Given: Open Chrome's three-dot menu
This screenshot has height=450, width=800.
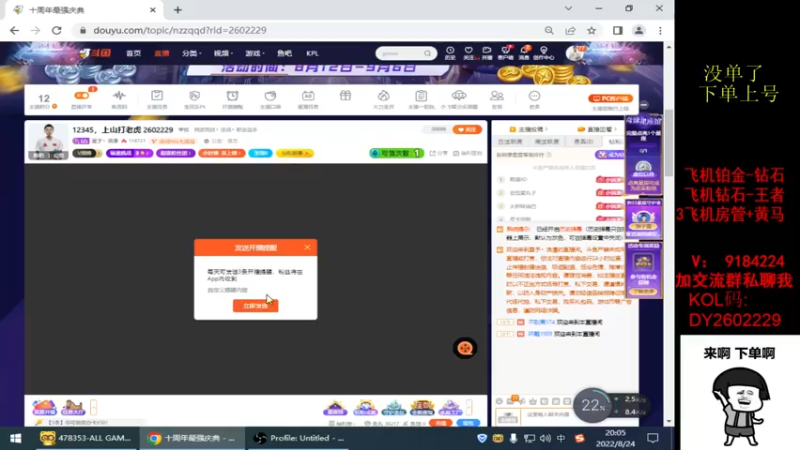Looking at the screenshot, I should click(x=660, y=30).
